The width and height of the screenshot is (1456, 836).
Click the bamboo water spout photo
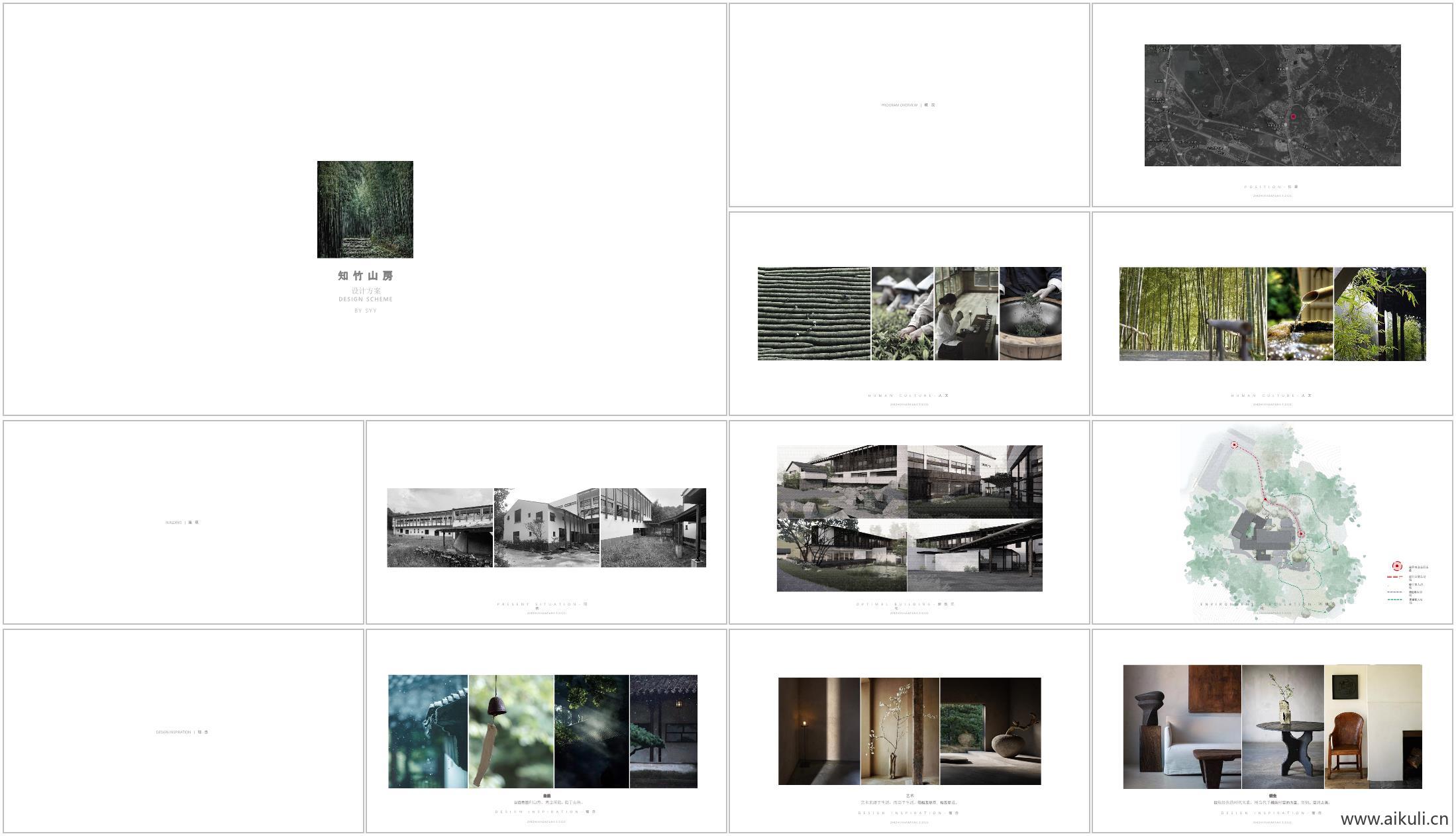[1300, 314]
